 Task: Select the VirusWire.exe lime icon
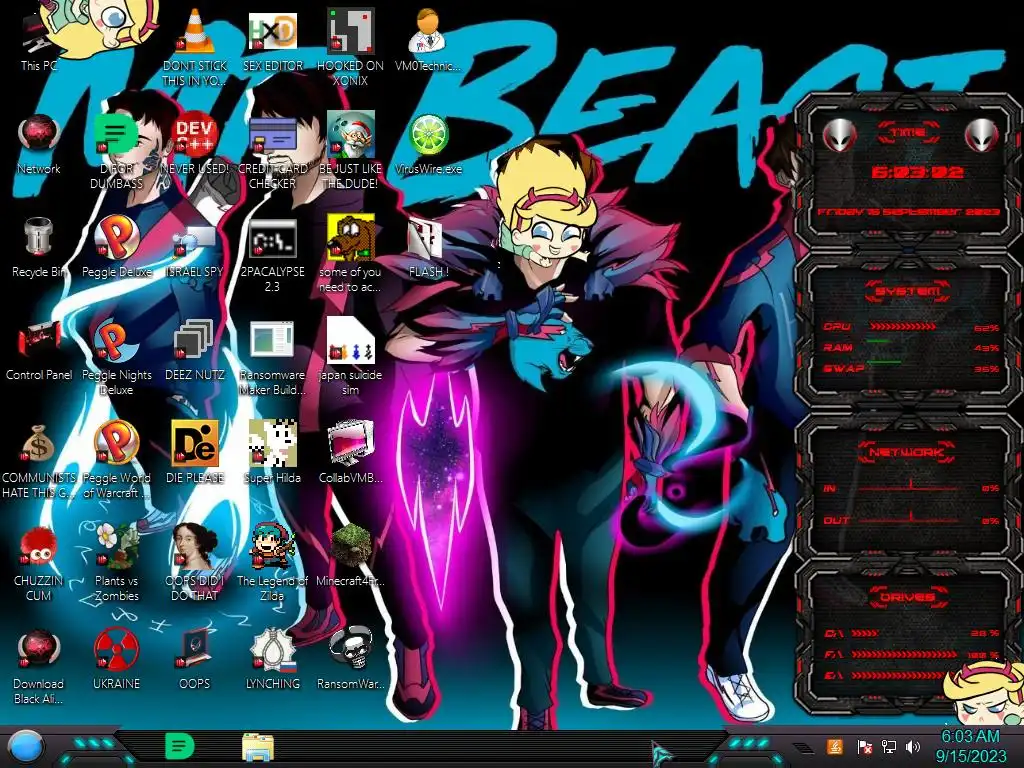pos(428,144)
